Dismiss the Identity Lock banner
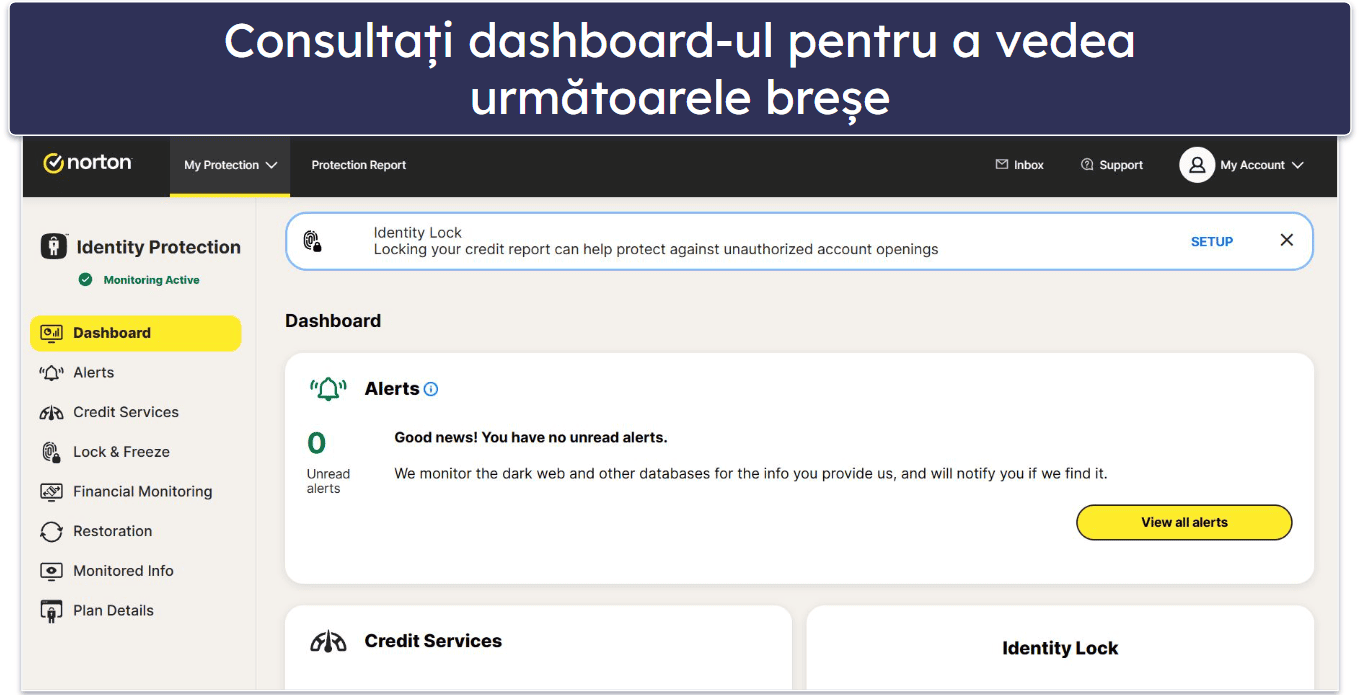 [x=1287, y=240]
